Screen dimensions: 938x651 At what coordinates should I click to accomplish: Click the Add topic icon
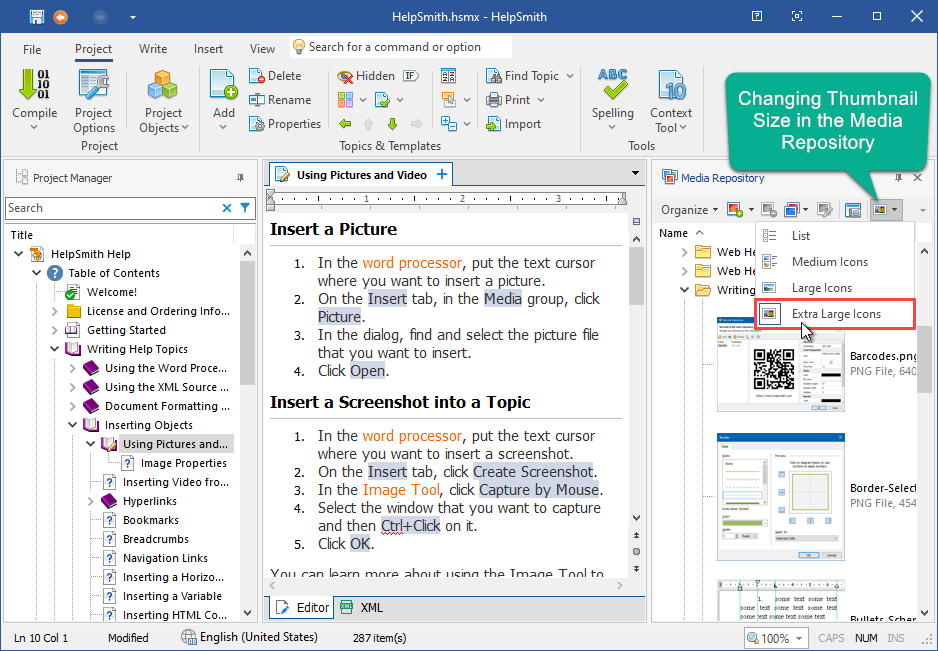point(224,84)
